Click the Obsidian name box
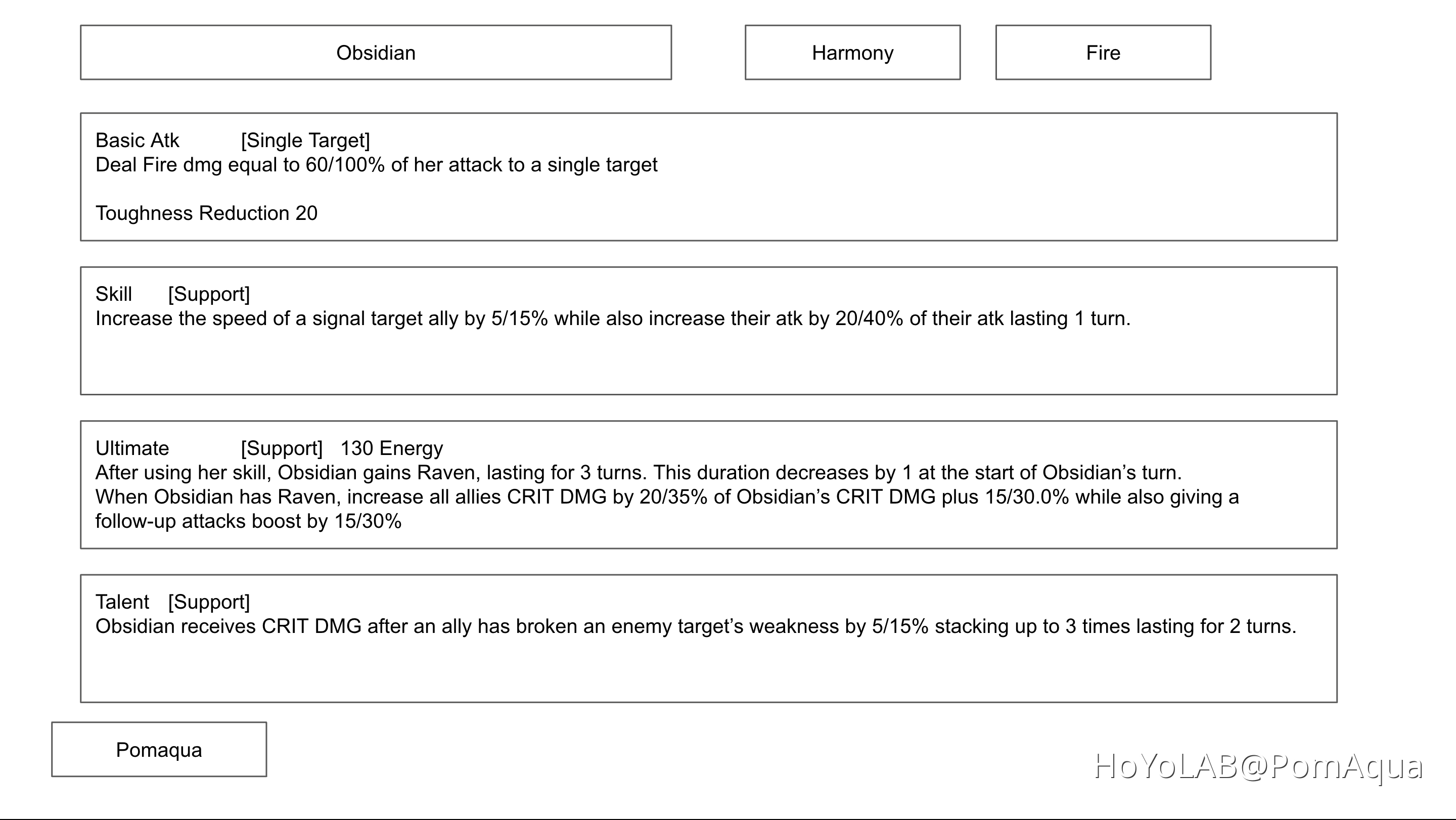 click(376, 53)
